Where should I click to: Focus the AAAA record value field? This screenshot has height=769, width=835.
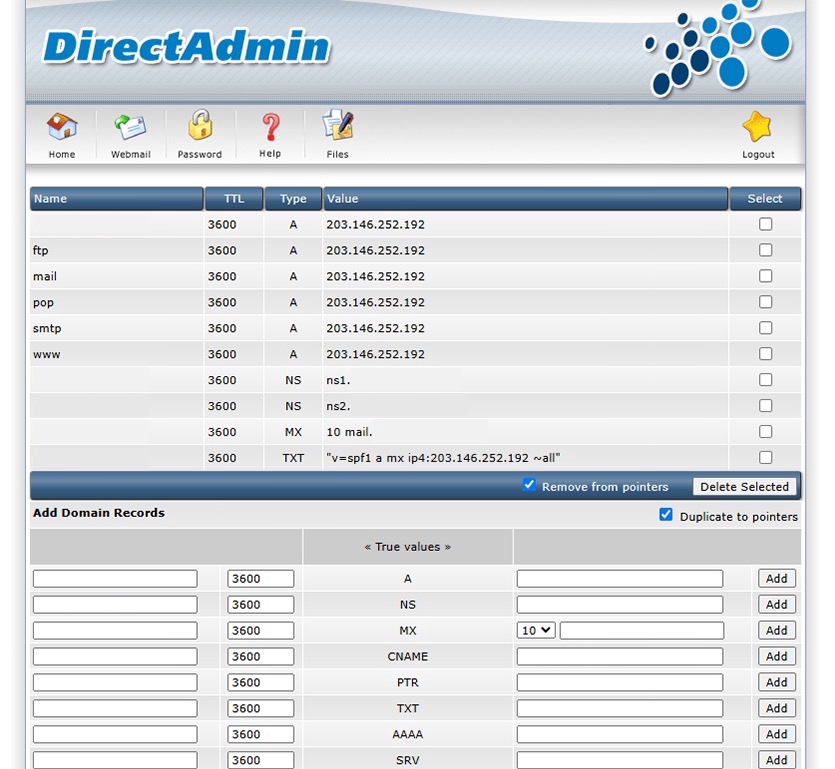[x=620, y=734]
